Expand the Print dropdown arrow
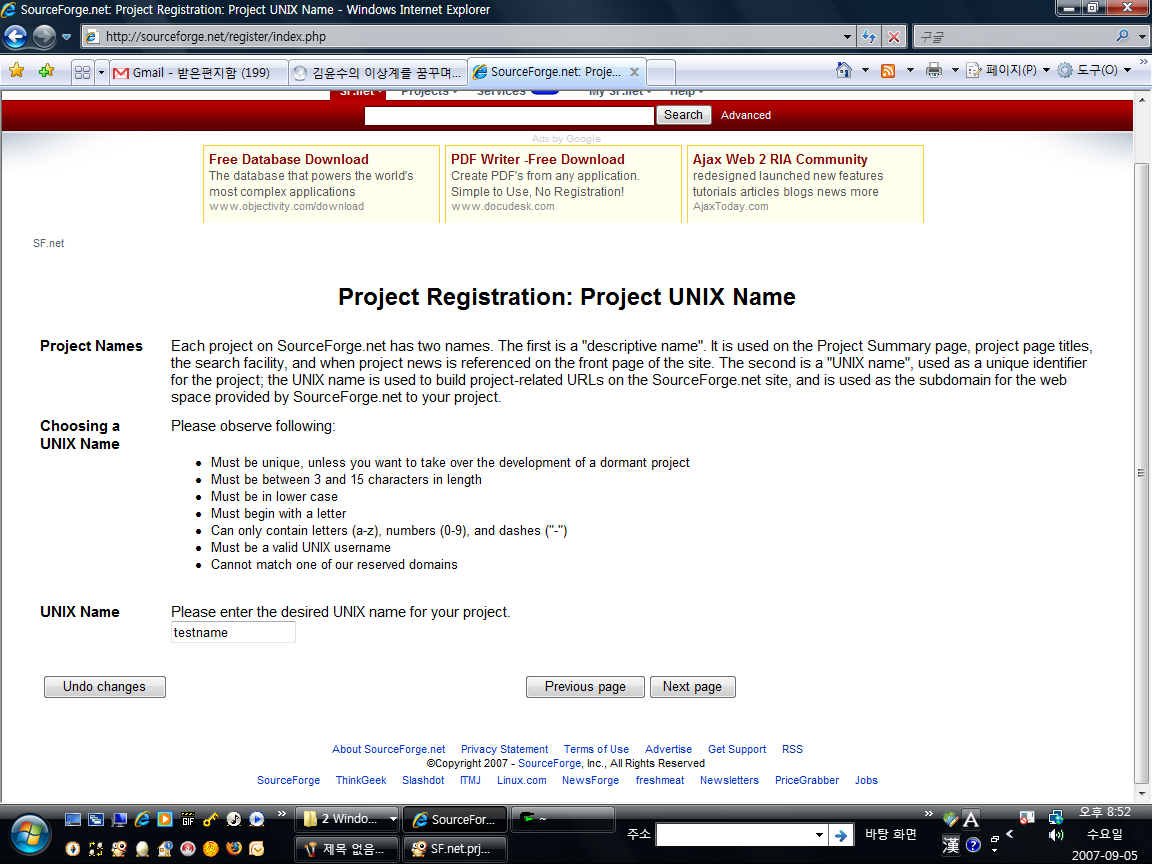This screenshot has height=864, width=1152. (x=955, y=70)
